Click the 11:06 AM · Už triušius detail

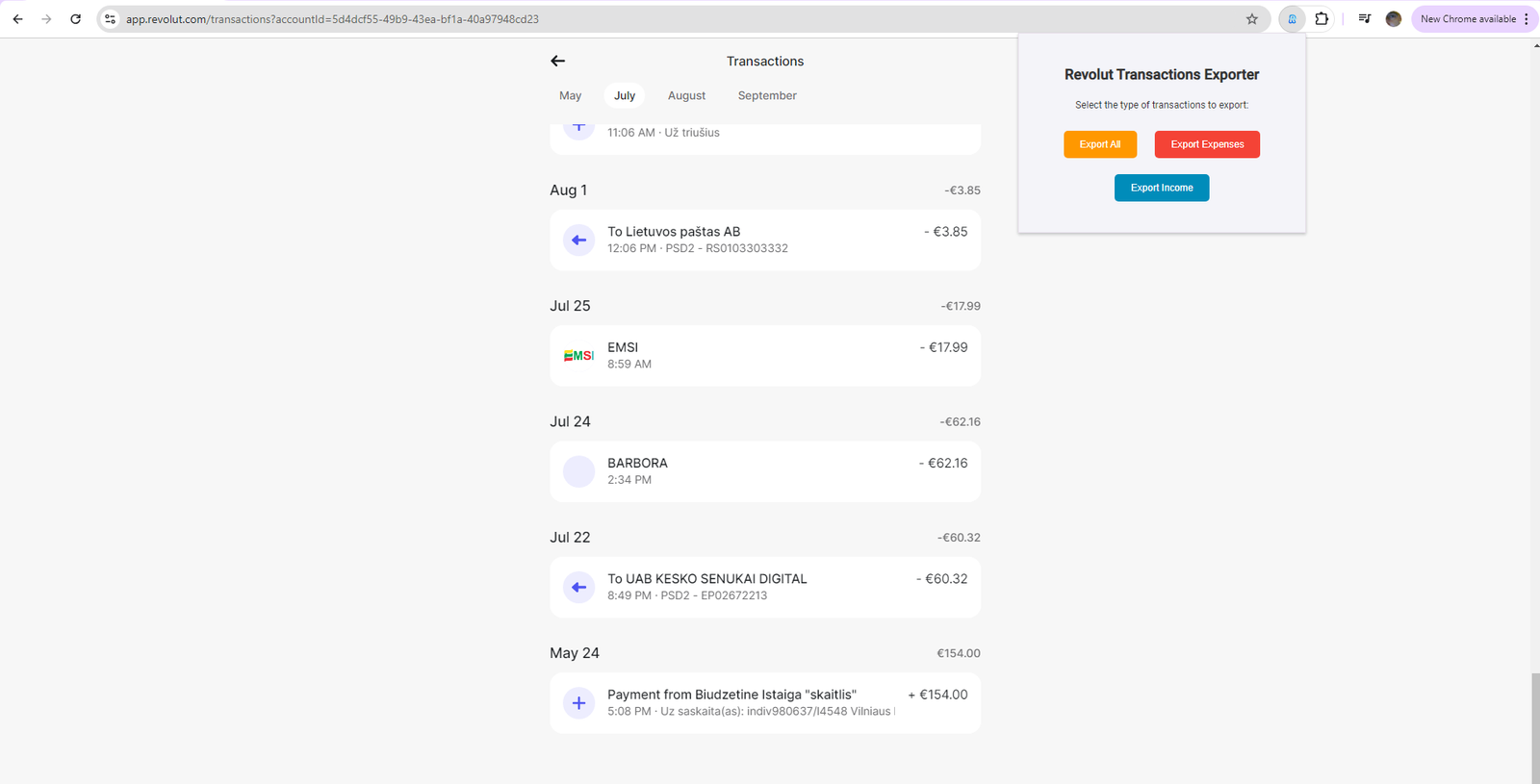(663, 133)
